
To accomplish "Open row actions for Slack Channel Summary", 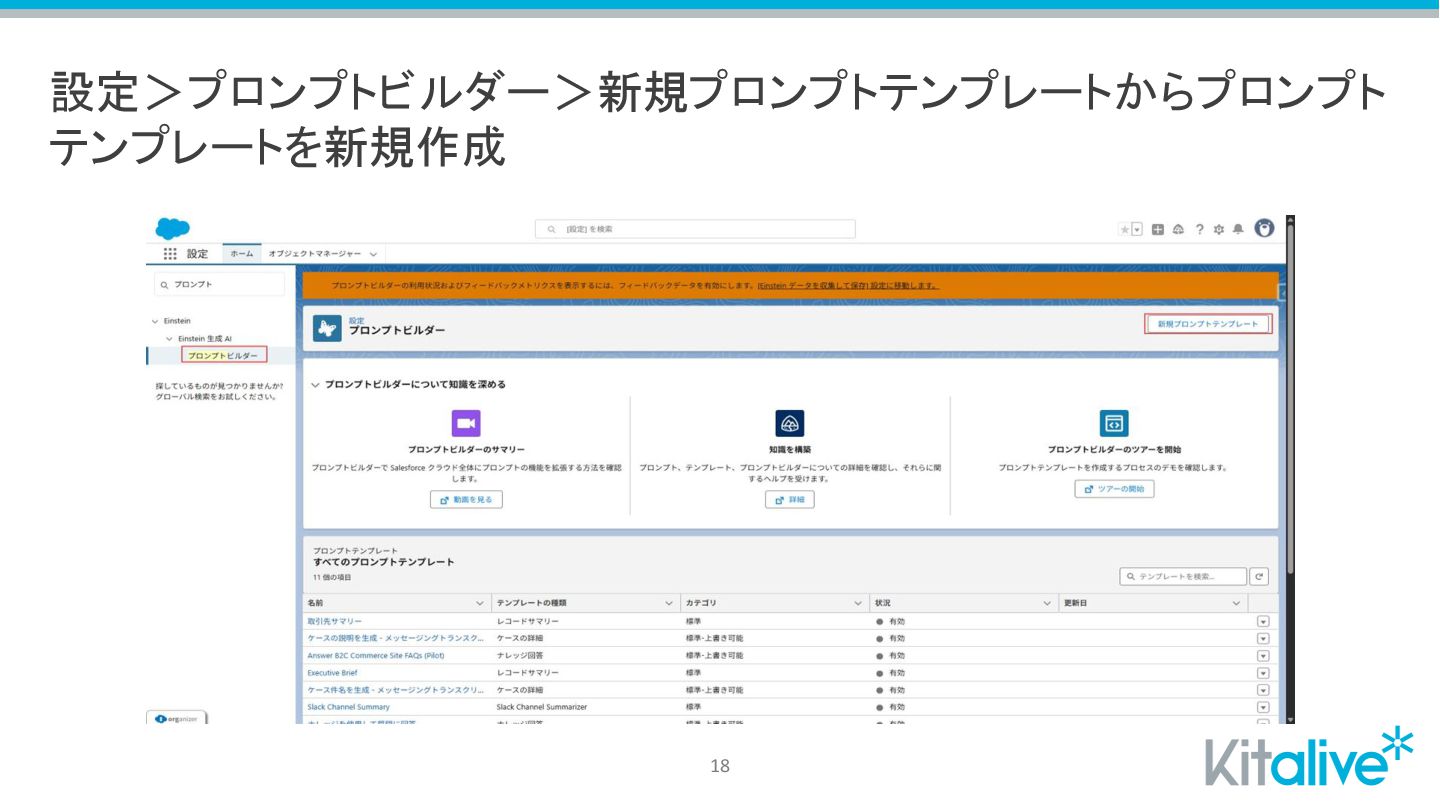I will [1262, 706].
